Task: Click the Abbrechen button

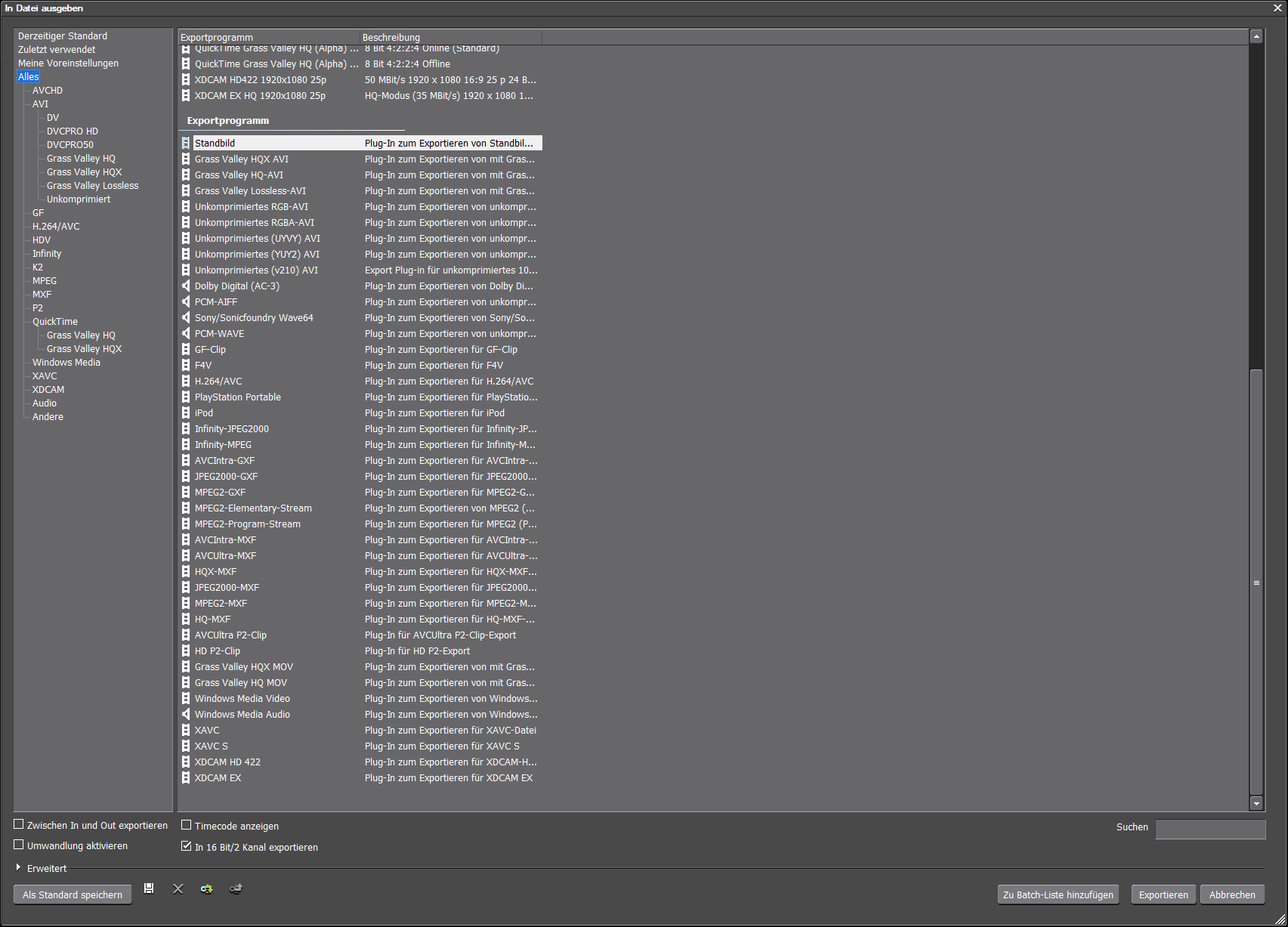Action: [1232, 895]
